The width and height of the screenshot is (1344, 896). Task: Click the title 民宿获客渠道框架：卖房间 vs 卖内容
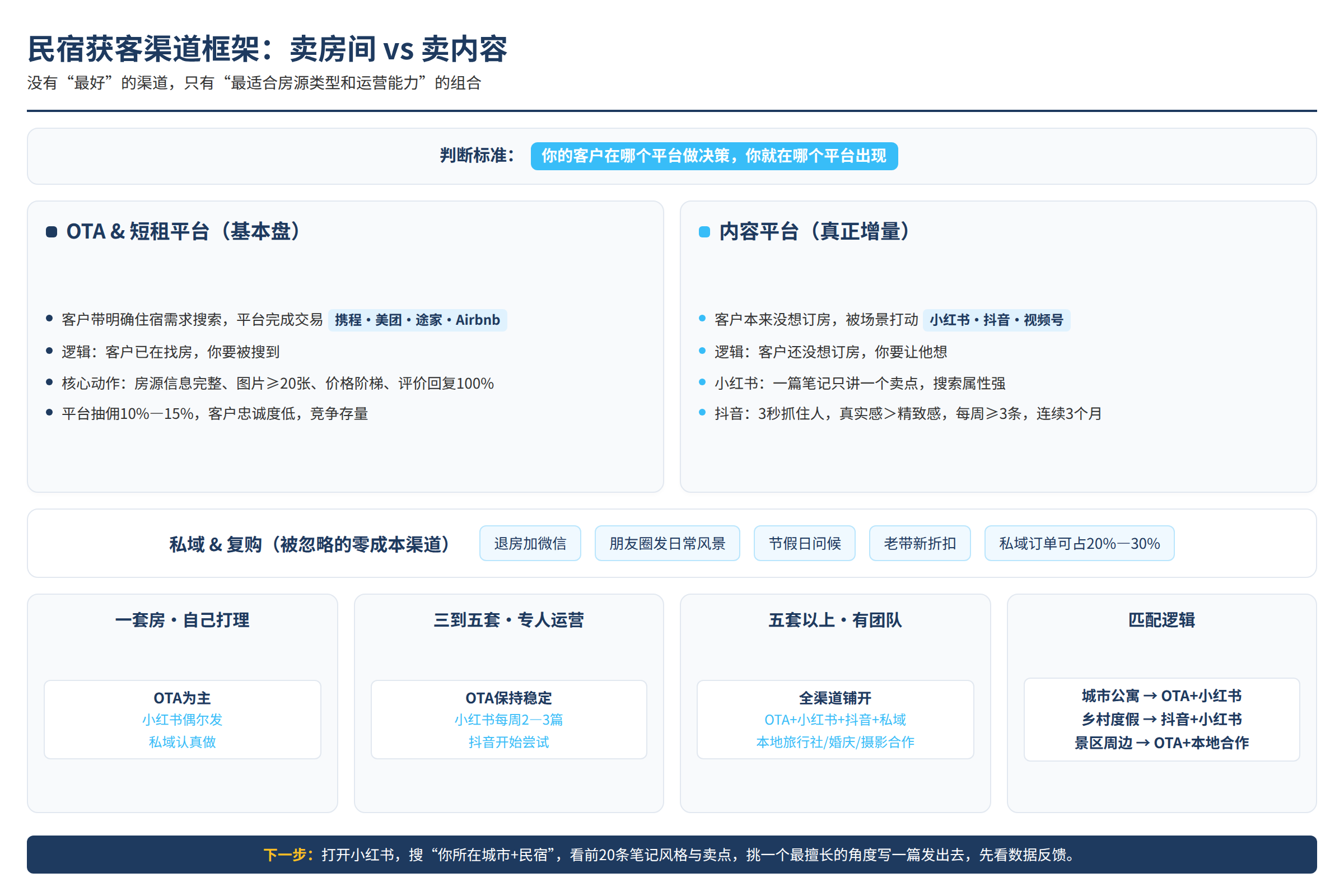click(x=268, y=49)
